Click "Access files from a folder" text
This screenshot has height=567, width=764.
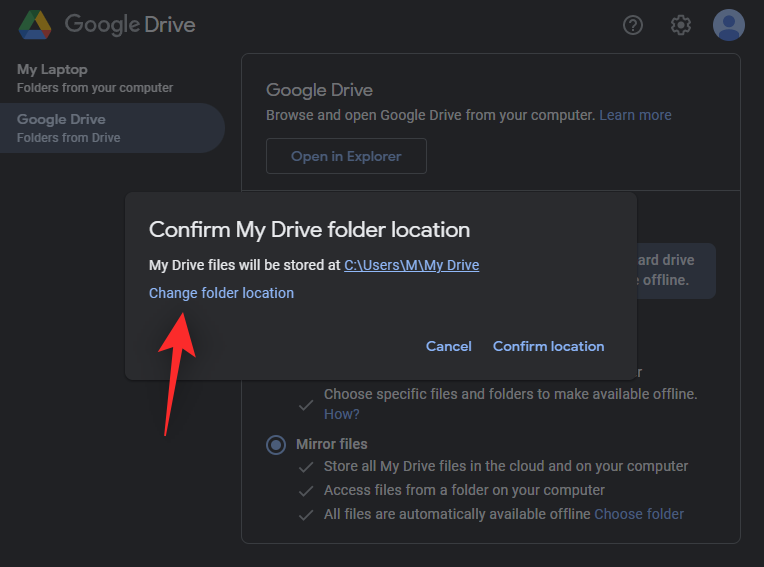coord(464,490)
